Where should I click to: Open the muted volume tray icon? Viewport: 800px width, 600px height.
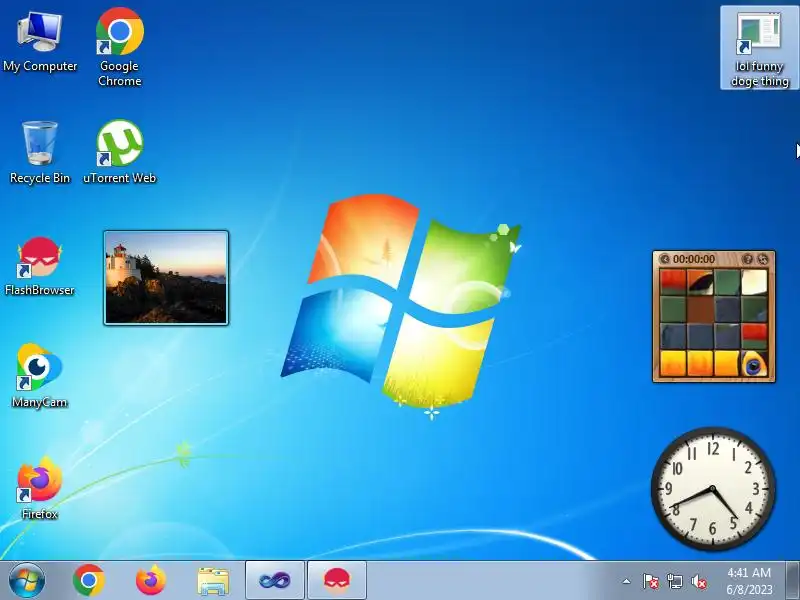pos(699,581)
